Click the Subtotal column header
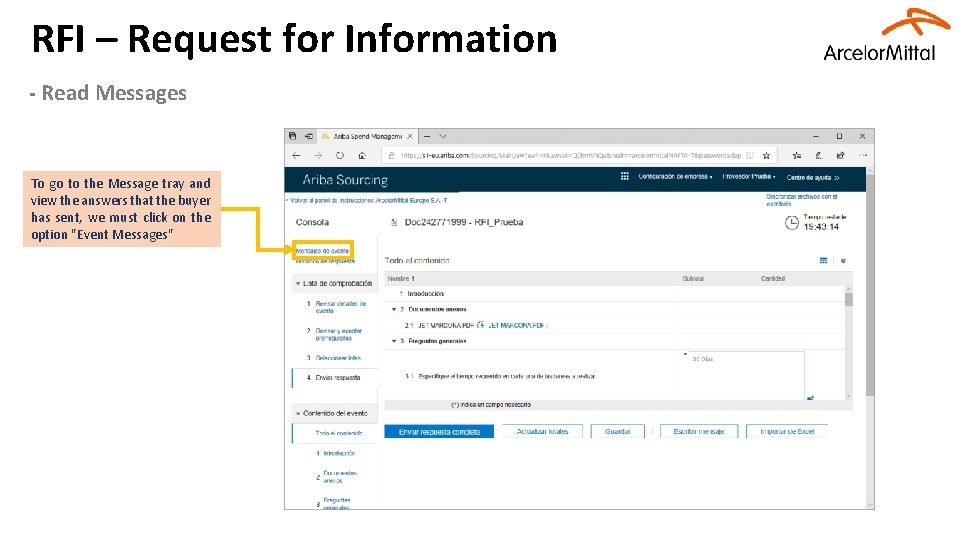This screenshot has height=540, width=960. coord(693,279)
